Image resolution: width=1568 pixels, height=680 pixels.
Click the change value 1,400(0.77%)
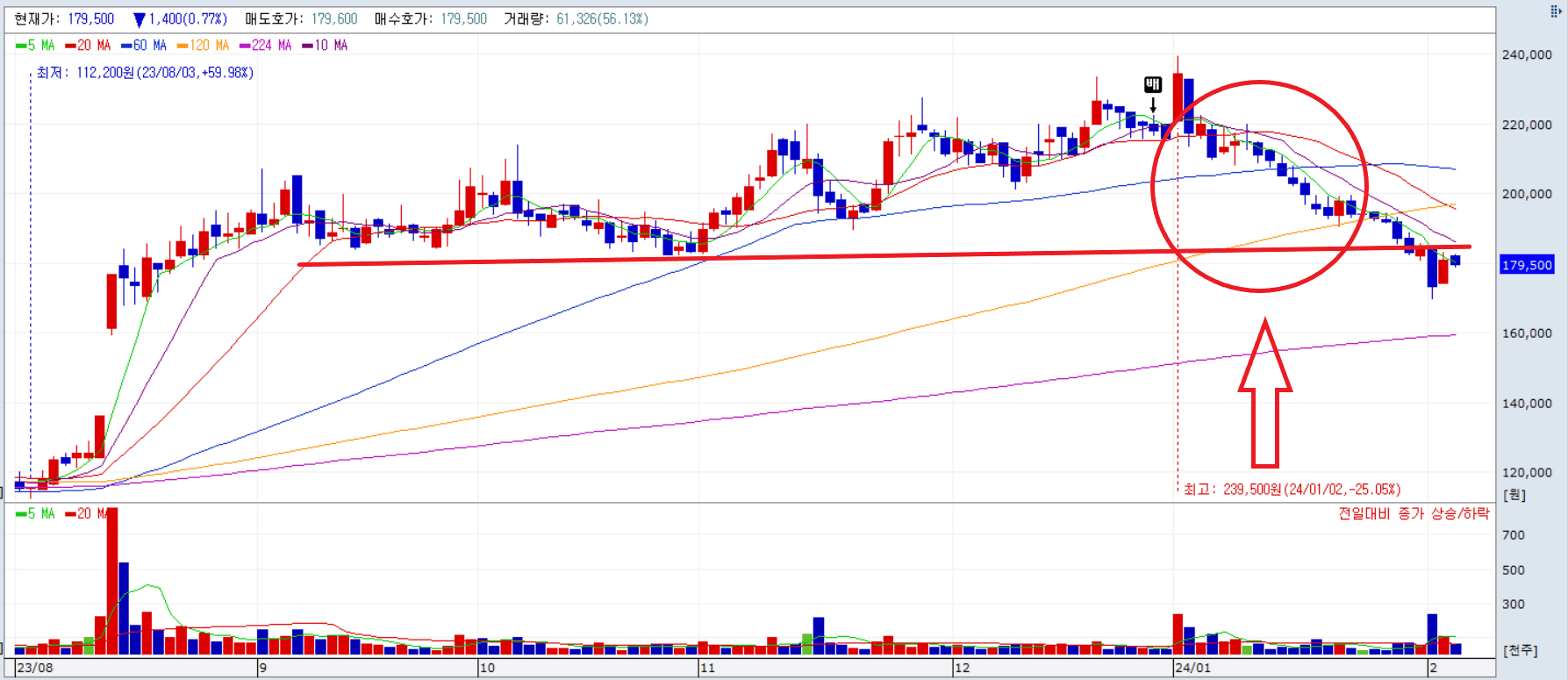pyautogui.click(x=188, y=19)
